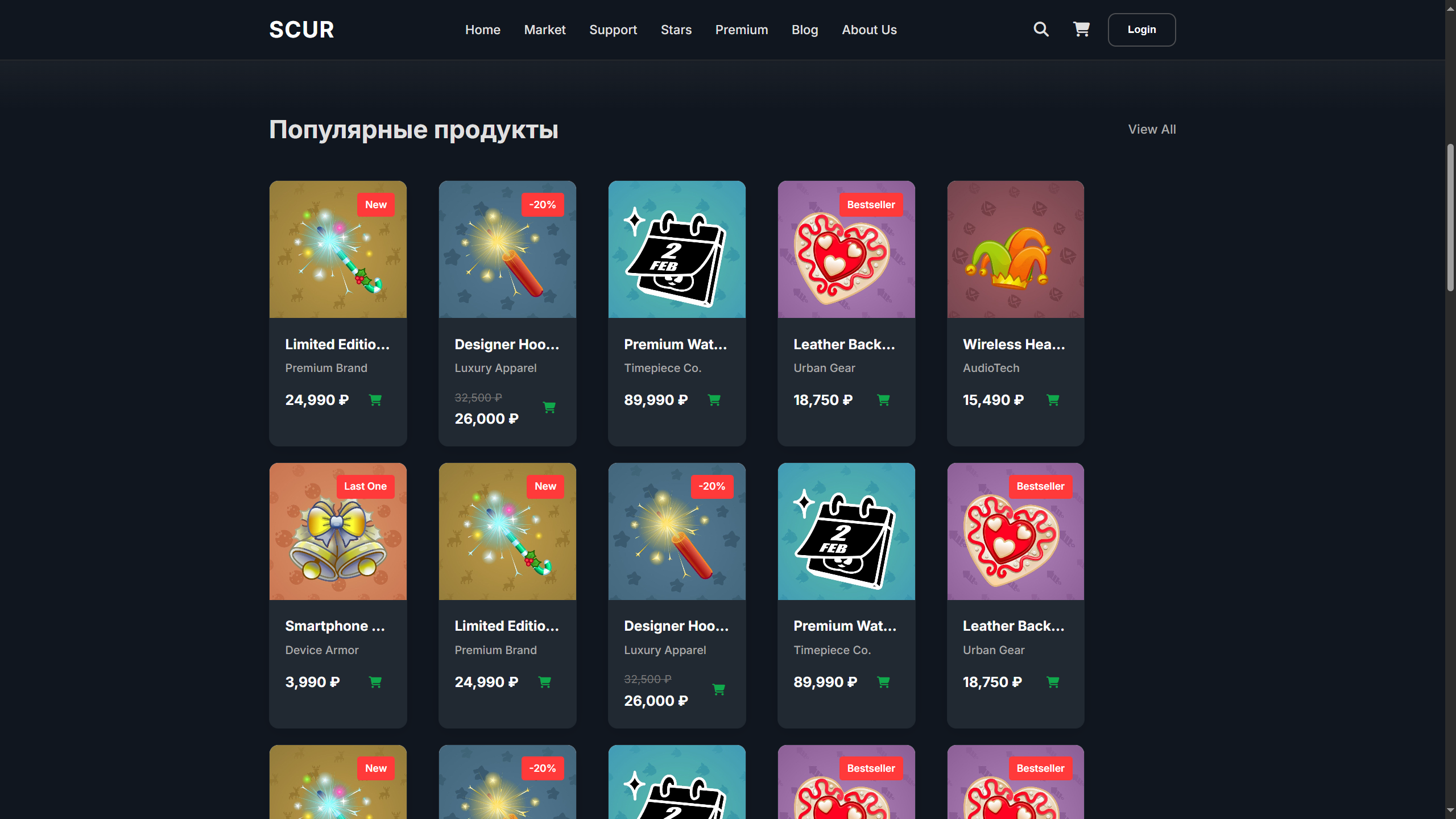Click the 3,990 ₽ price

coord(312,682)
